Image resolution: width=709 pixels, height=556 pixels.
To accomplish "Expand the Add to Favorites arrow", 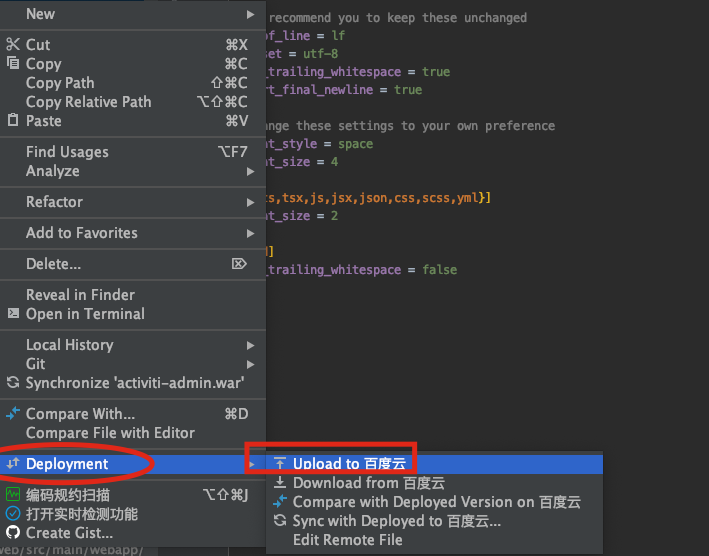I will pos(251,234).
